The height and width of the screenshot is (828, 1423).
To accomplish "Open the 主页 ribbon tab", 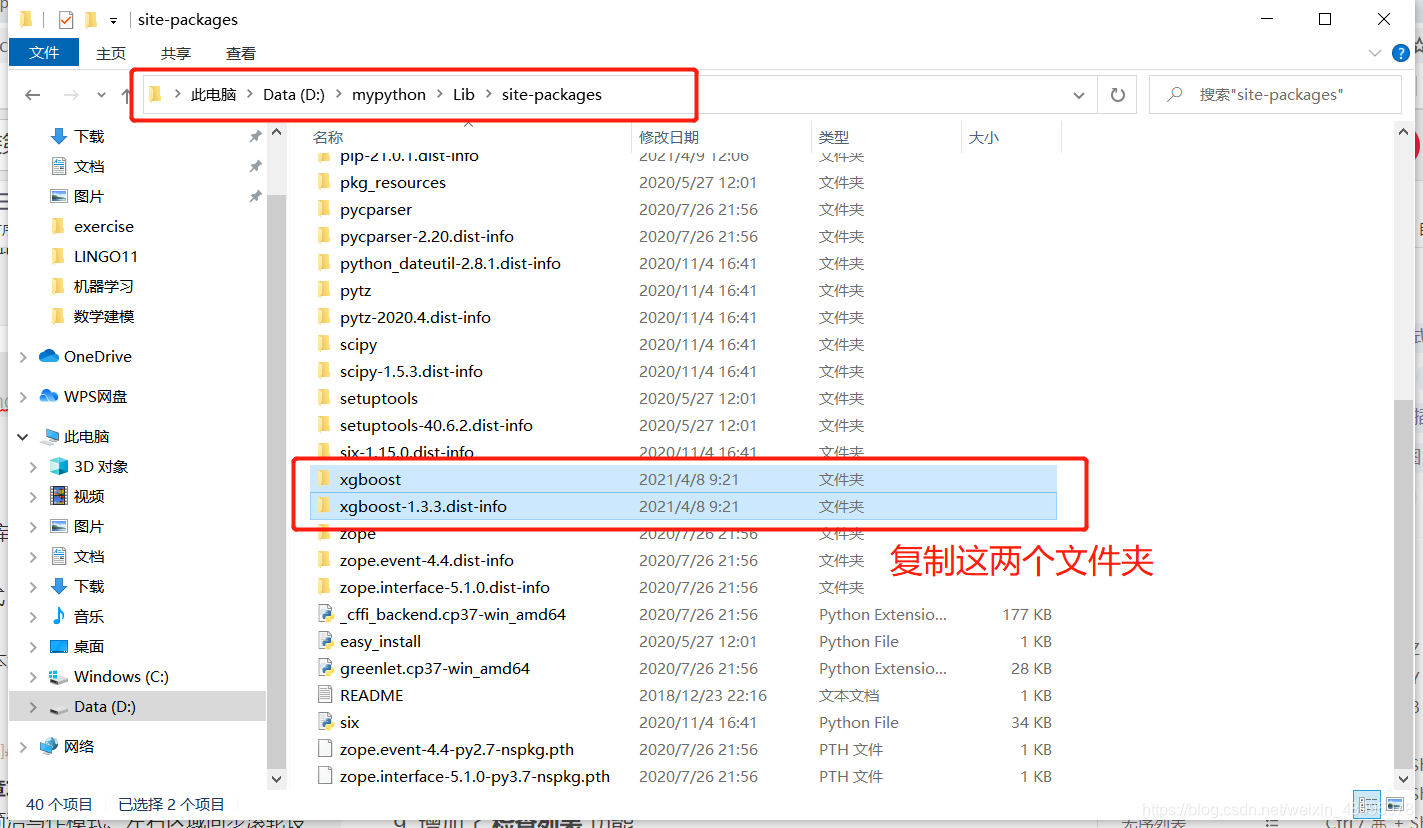I will point(111,53).
